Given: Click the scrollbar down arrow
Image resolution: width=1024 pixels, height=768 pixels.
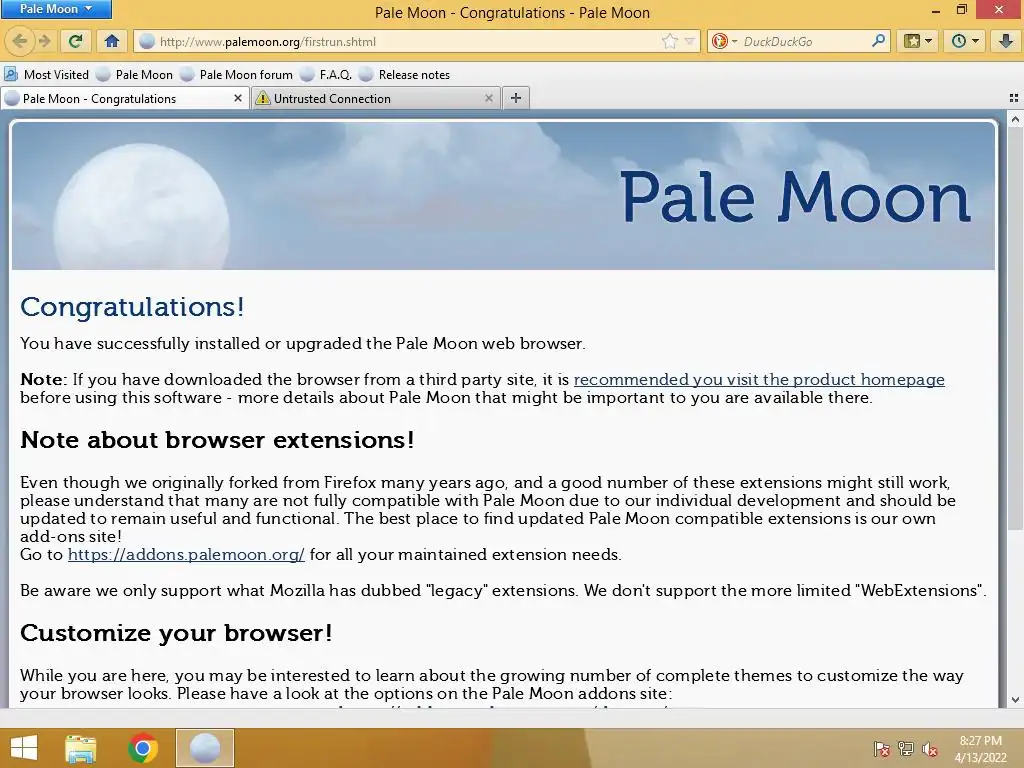Looking at the screenshot, I should click(x=1015, y=700).
